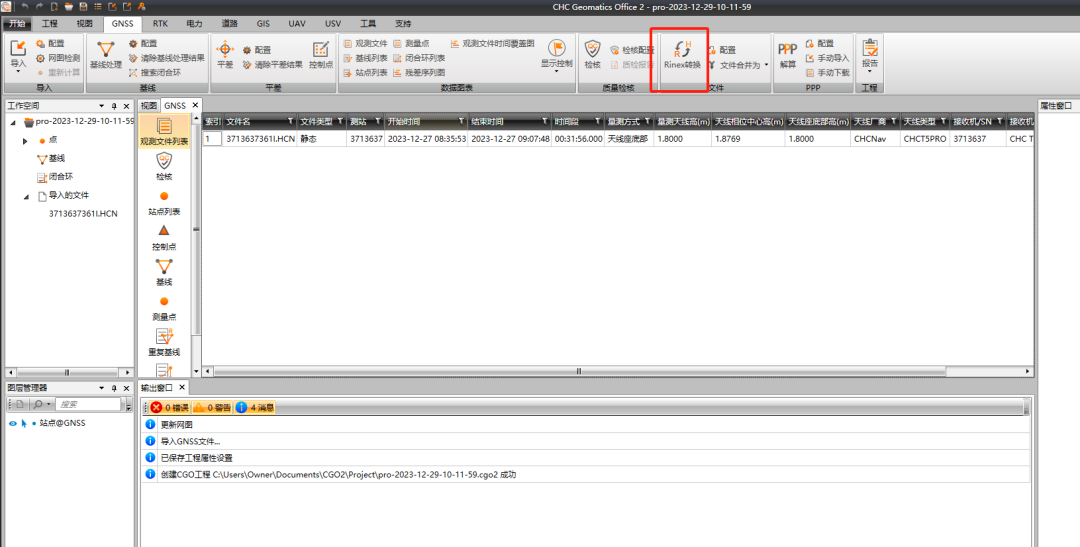Switch to the 视图 document tab
1080x547 pixels.
pos(149,105)
